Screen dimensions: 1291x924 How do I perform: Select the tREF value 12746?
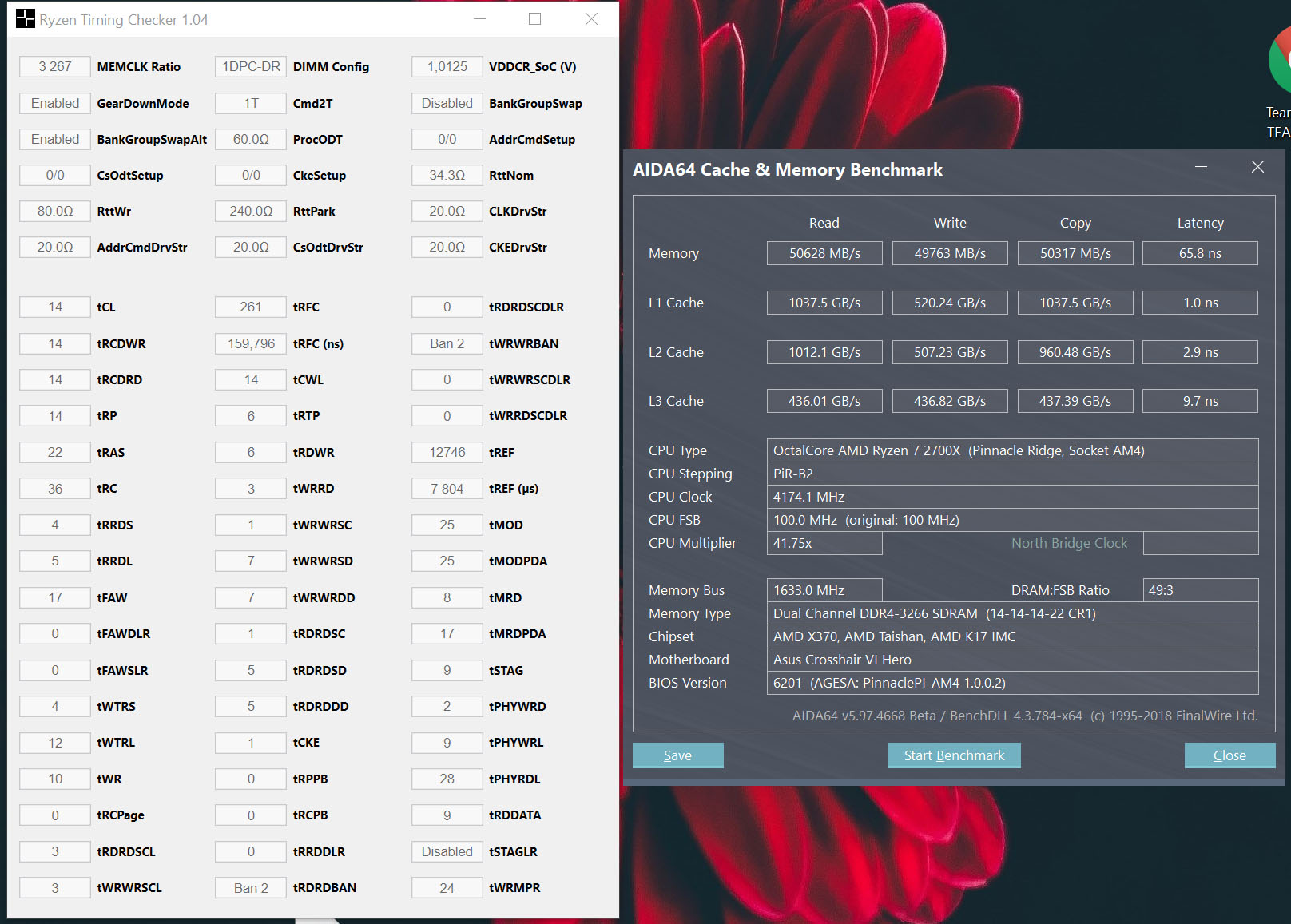(x=447, y=453)
